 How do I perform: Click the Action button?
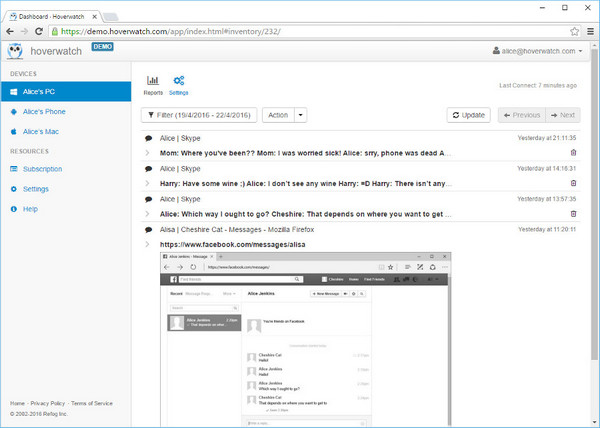tap(278, 115)
